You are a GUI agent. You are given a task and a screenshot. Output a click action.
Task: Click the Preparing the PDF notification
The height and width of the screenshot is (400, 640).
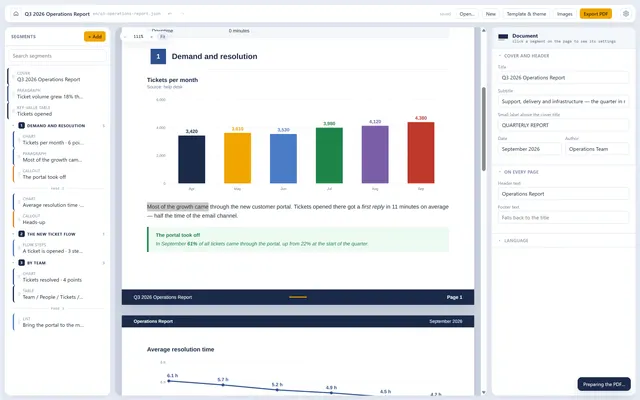click(604, 384)
